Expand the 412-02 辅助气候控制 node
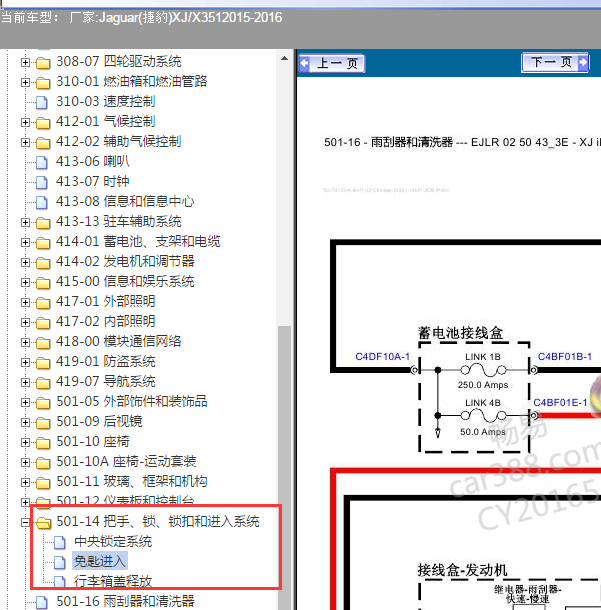The width and height of the screenshot is (601, 610). tap(25, 142)
